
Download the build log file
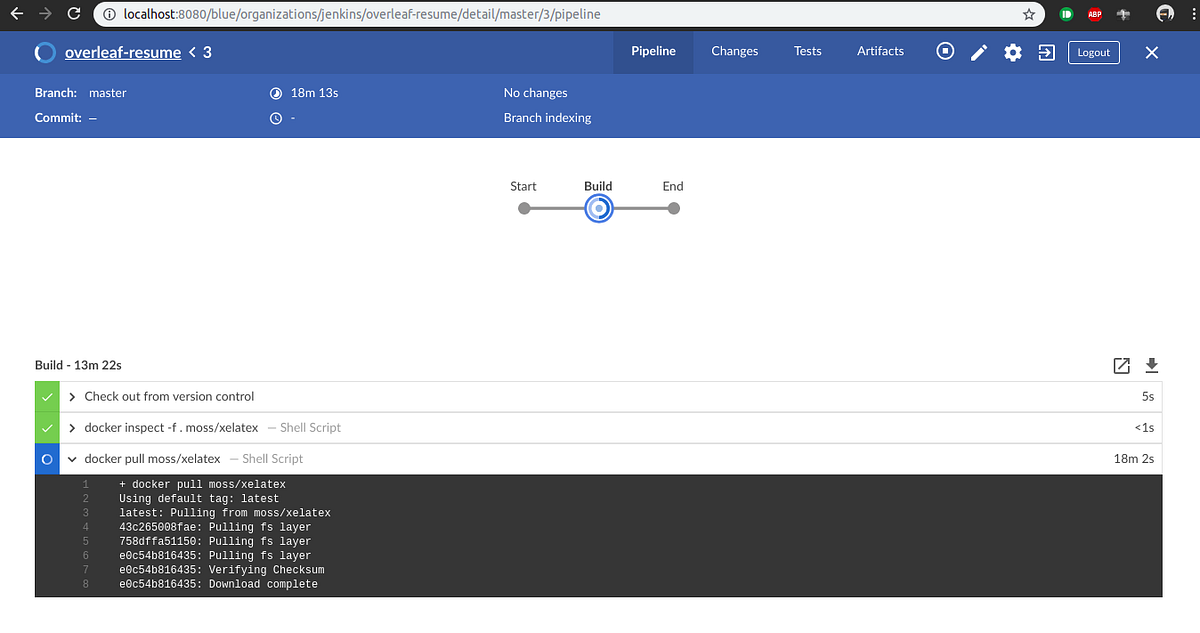(1151, 365)
